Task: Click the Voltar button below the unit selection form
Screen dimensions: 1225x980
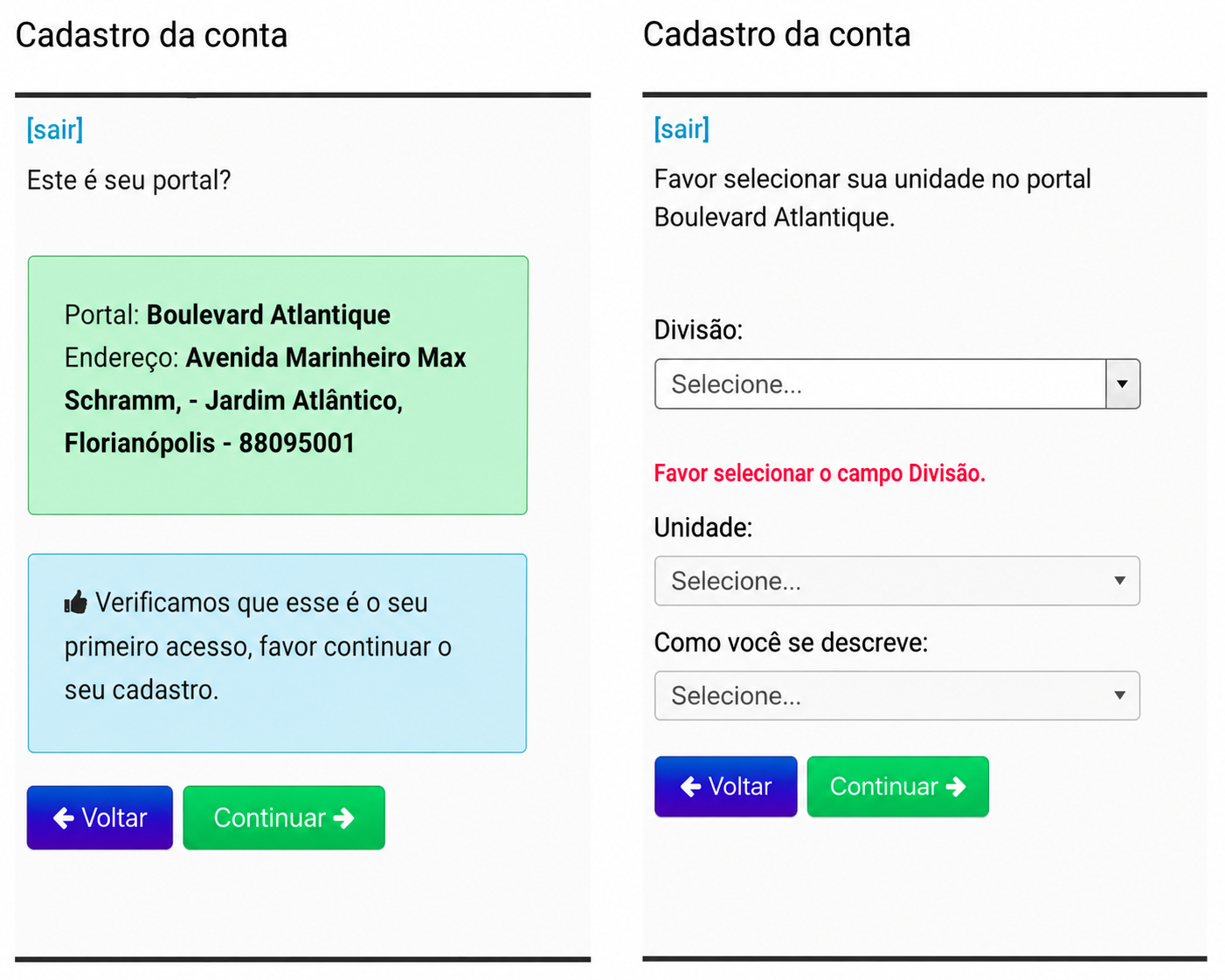Action: click(726, 787)
